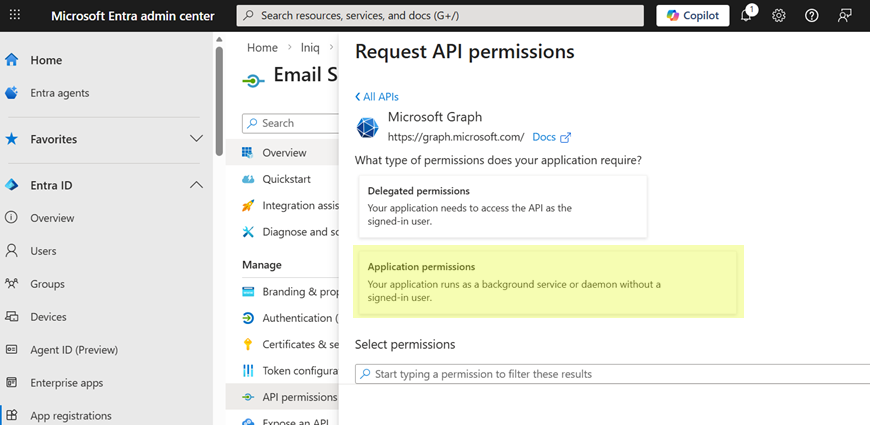Open the app launcher waffle menu
Viewport: 870px width, 425px height.
click(15, 15)
